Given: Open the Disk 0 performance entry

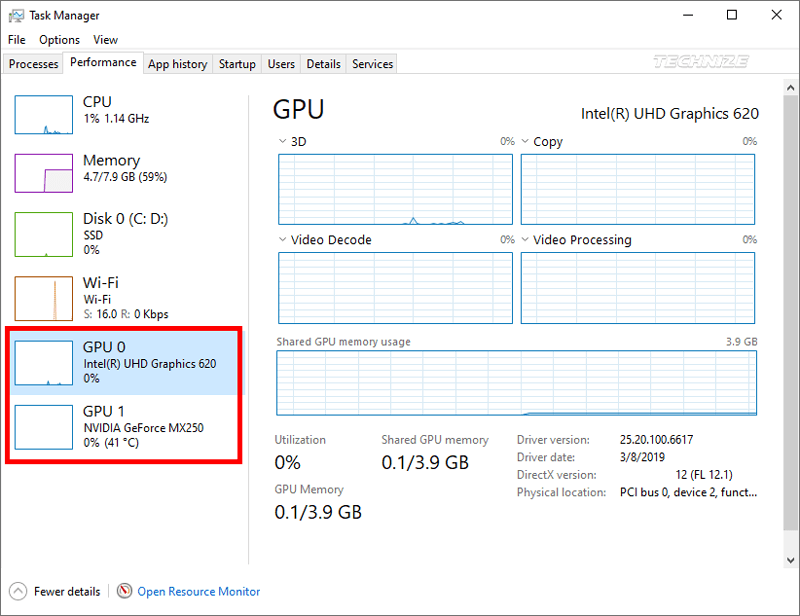Looking at the screenshot, I should click(110, 233).
